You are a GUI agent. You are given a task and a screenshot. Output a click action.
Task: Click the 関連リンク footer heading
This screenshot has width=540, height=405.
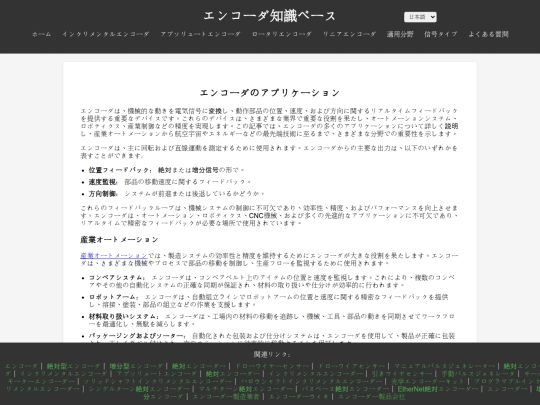point(271,354)
